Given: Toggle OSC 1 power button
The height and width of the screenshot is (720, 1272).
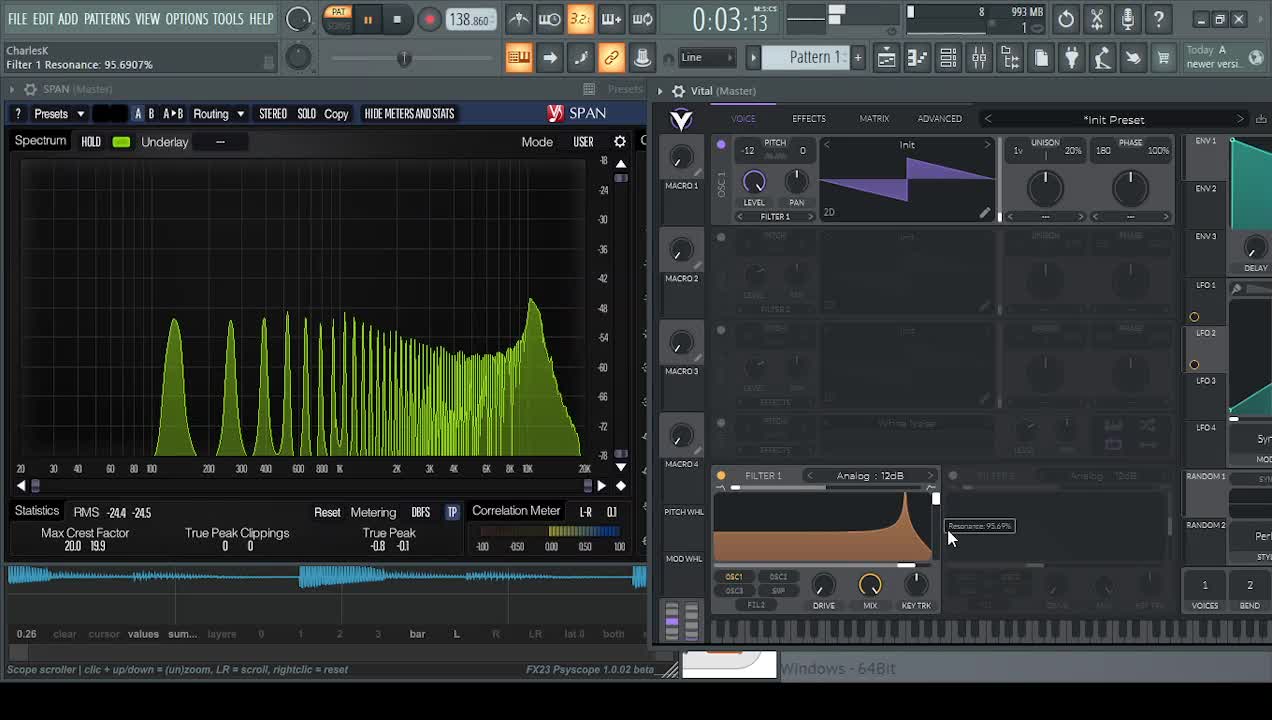Looking at the screenshot, I should (721, 145).
